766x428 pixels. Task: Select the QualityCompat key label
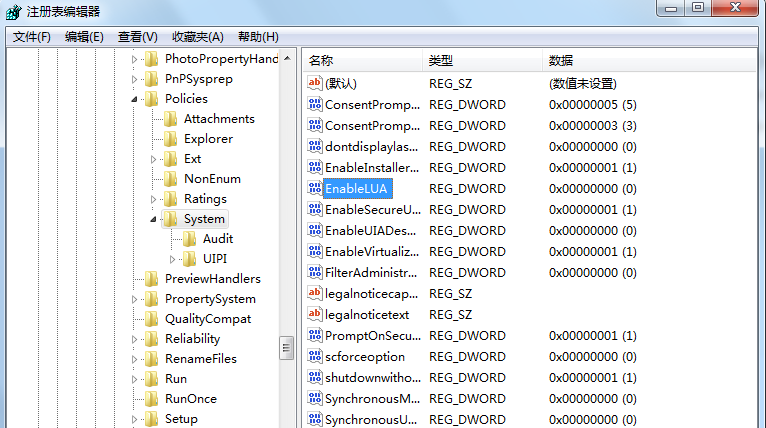pyautogui.click(x=208, y=319)
